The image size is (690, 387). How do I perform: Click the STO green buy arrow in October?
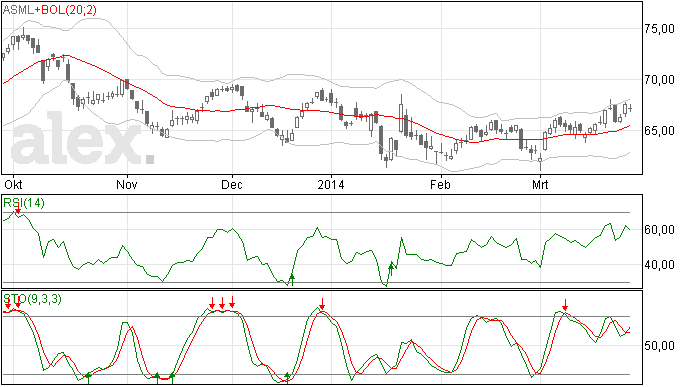(88, 378)
